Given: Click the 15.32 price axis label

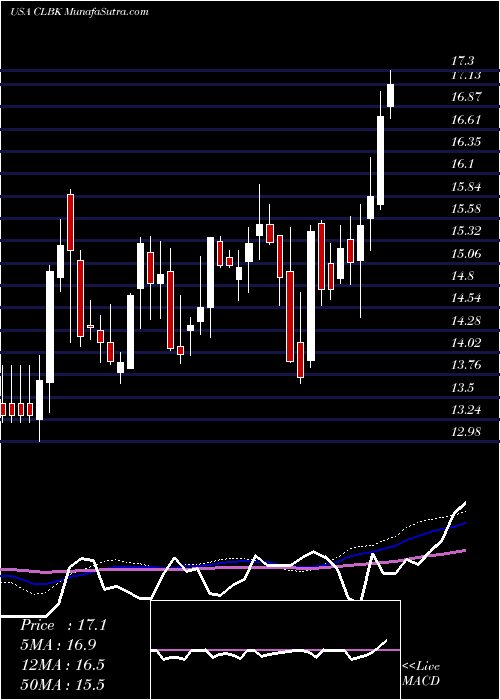Looking at the screenshot, I should pyautogui.click(x=466, y=231).
